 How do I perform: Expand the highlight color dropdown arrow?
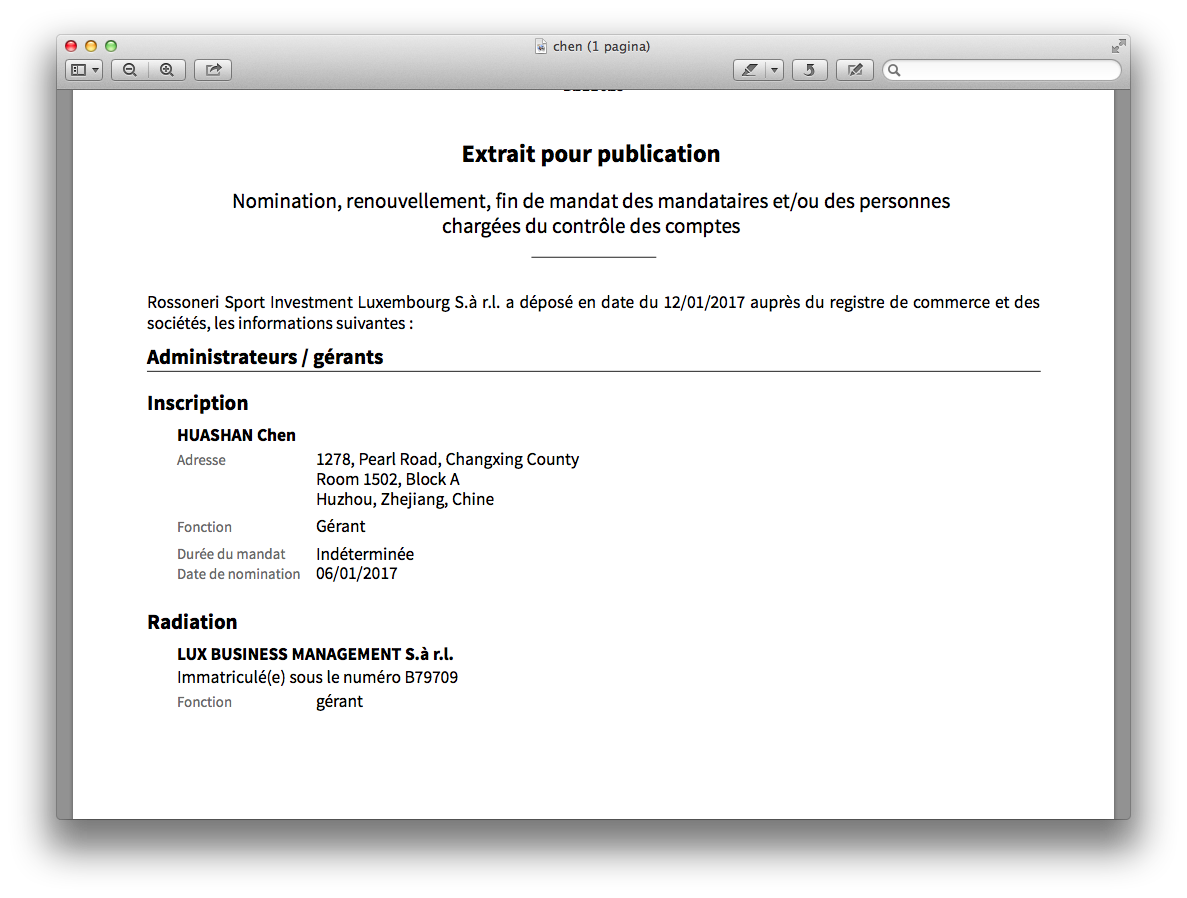[774, 70]
